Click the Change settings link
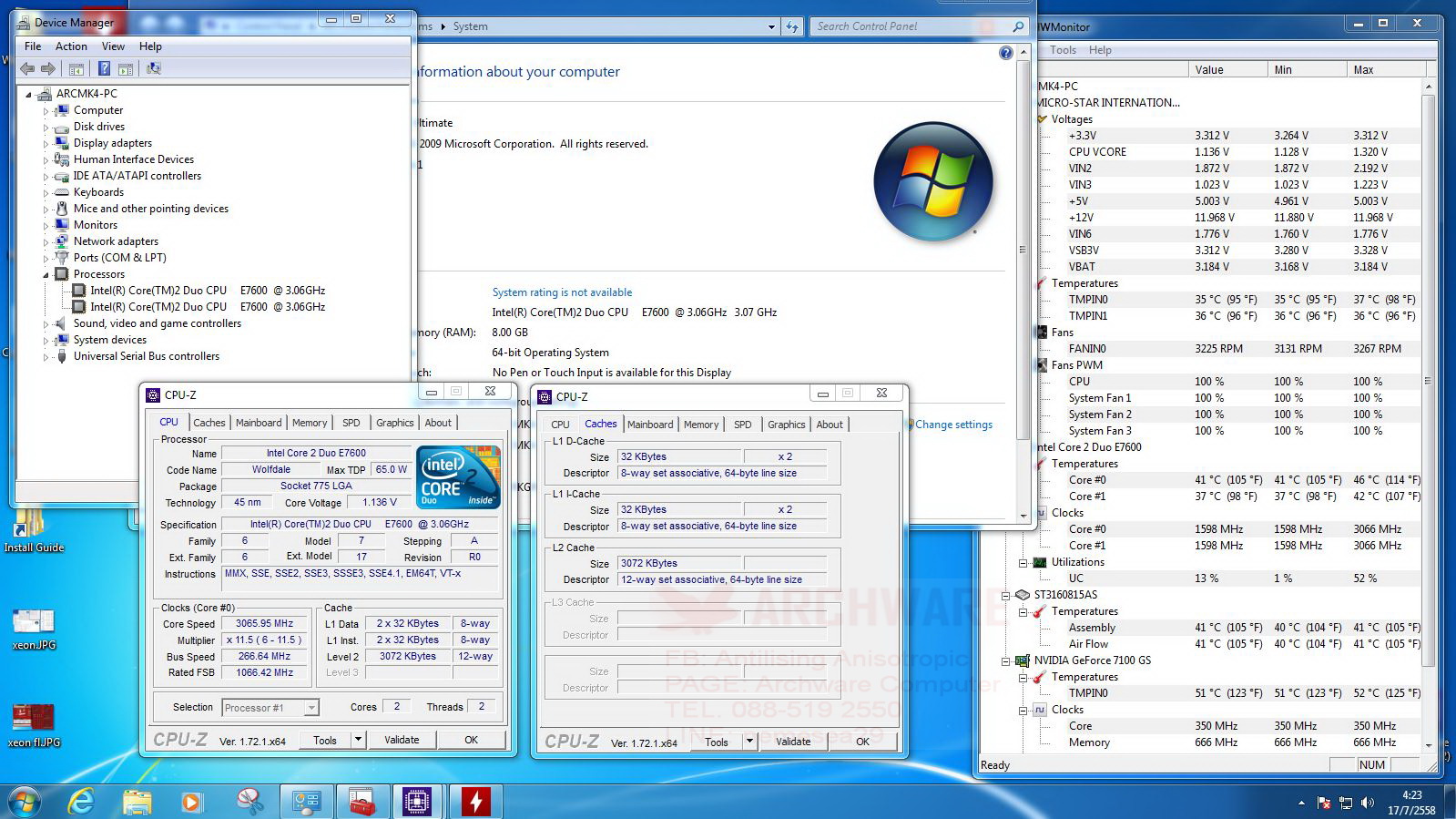This screenshot has height=819, width=1456. [953, 425]
